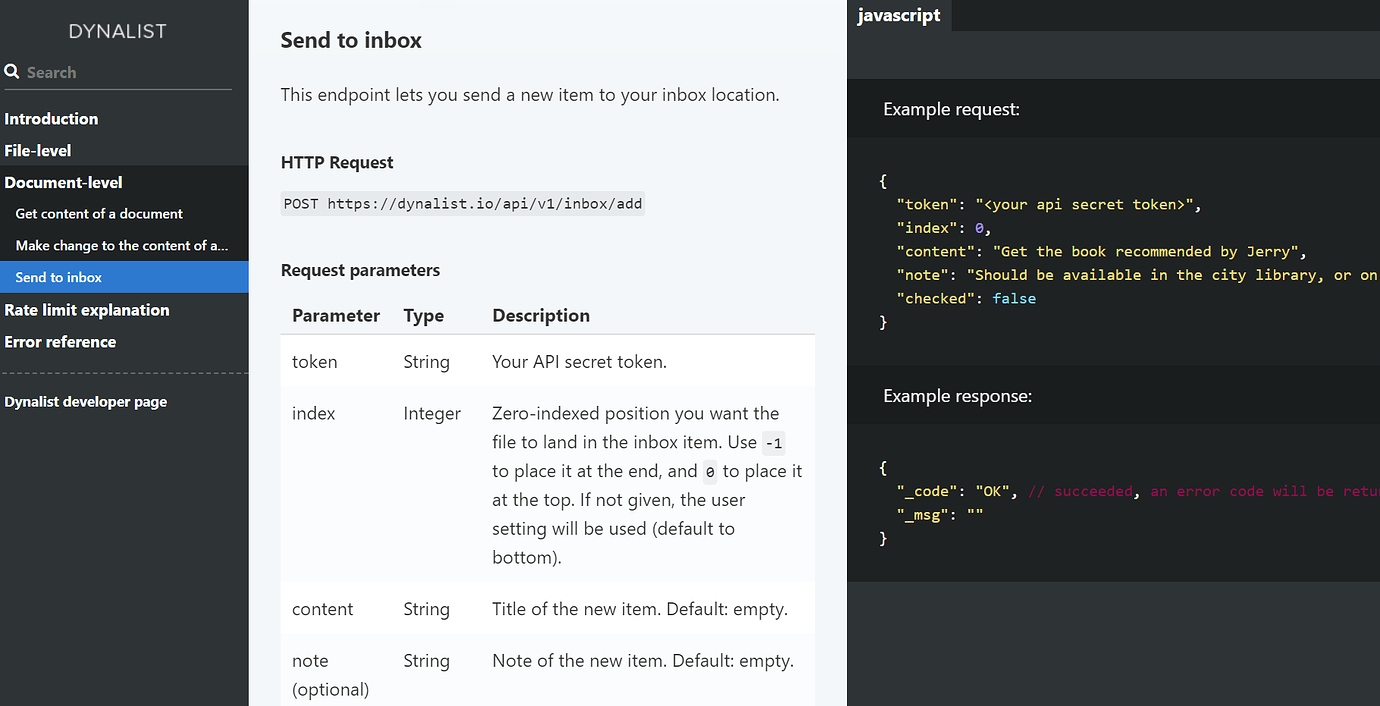Image resolution: width=1380 pixels, height=706 pixels.
Task: Navigate to the "File-level" section
Action: [x=38, y=150]
